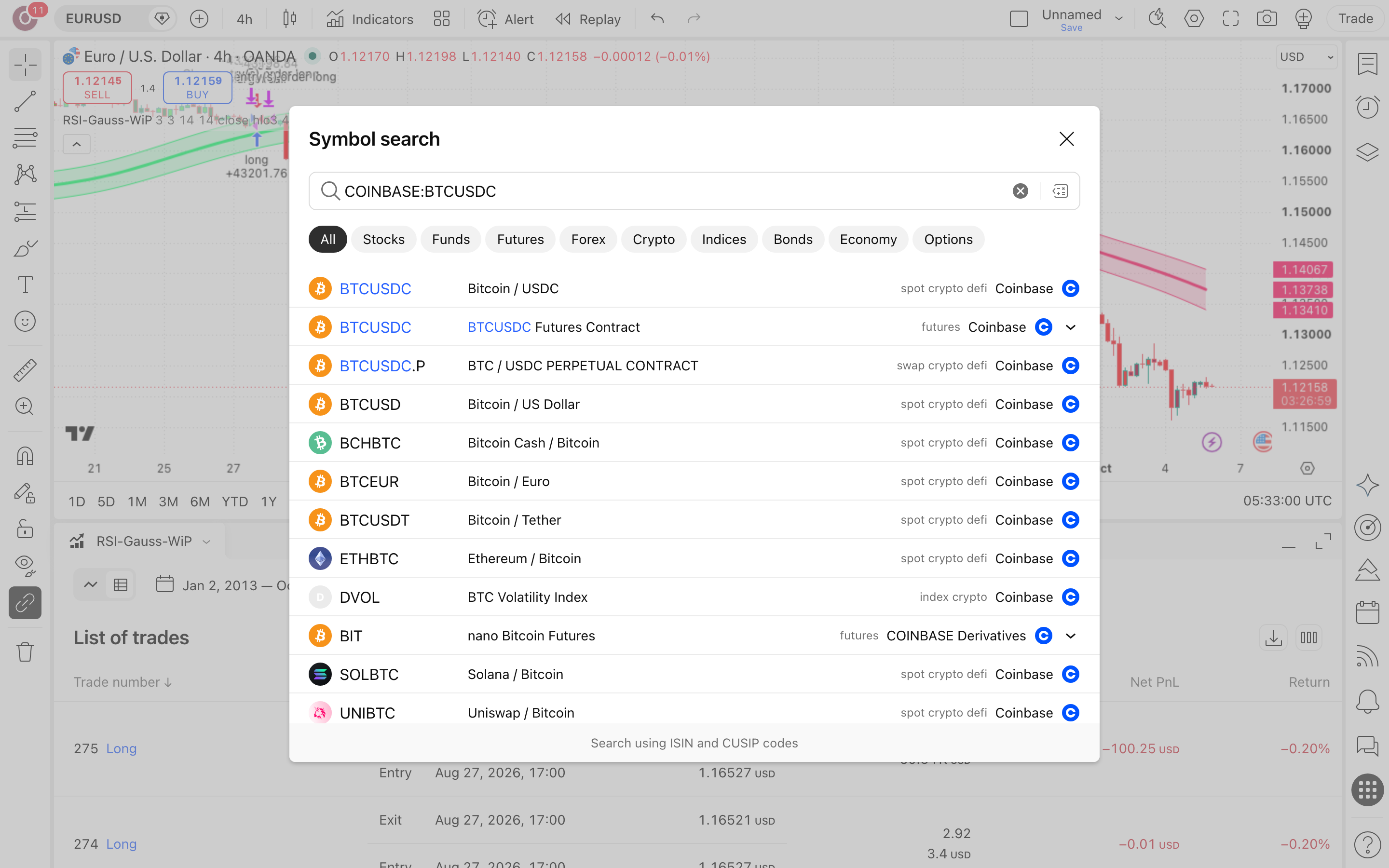Screen dimensions: 1389x868
Task: Take a chart snapshot with camera icon
Action: (x=1267, y=19)
